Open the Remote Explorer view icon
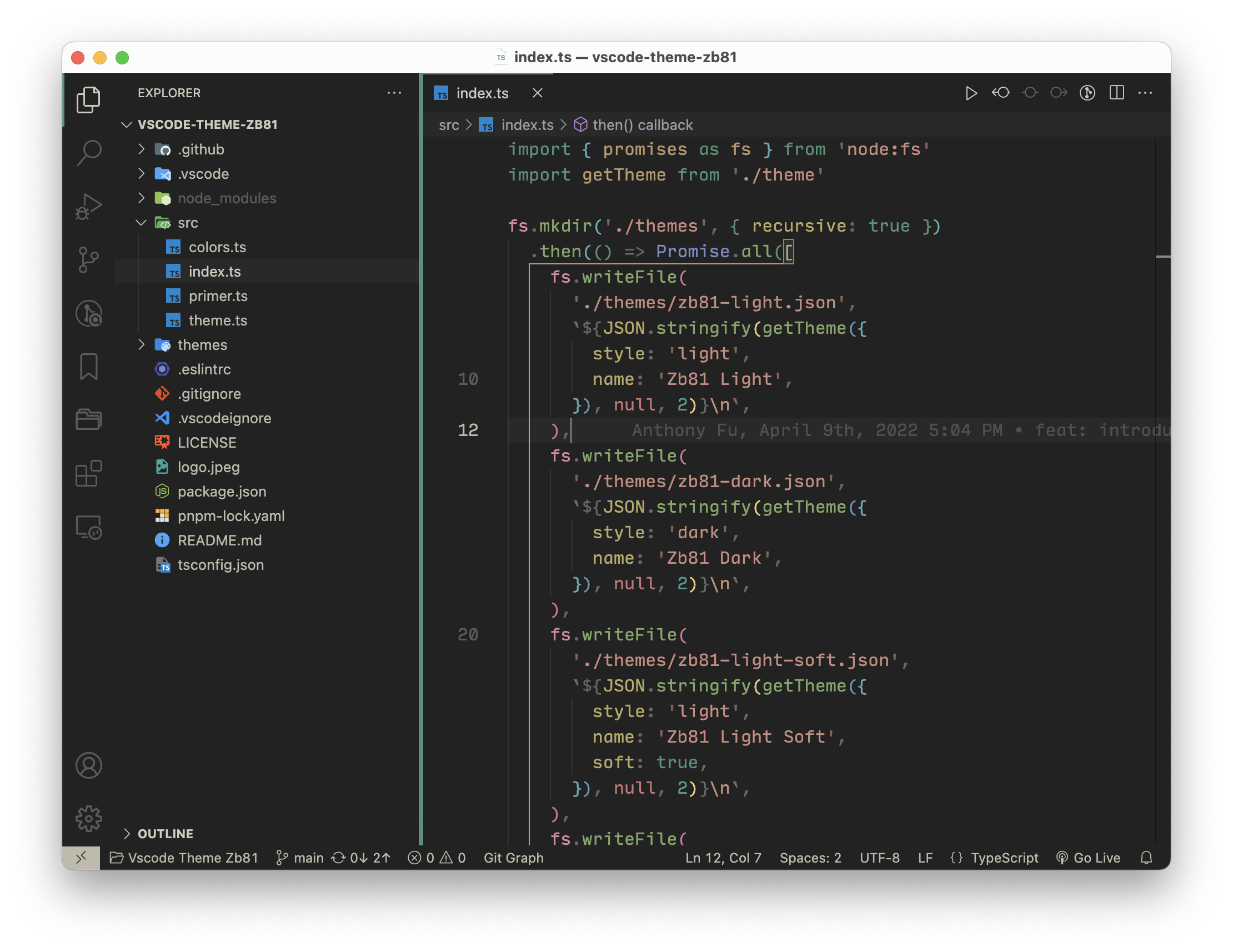 point(89,528)
